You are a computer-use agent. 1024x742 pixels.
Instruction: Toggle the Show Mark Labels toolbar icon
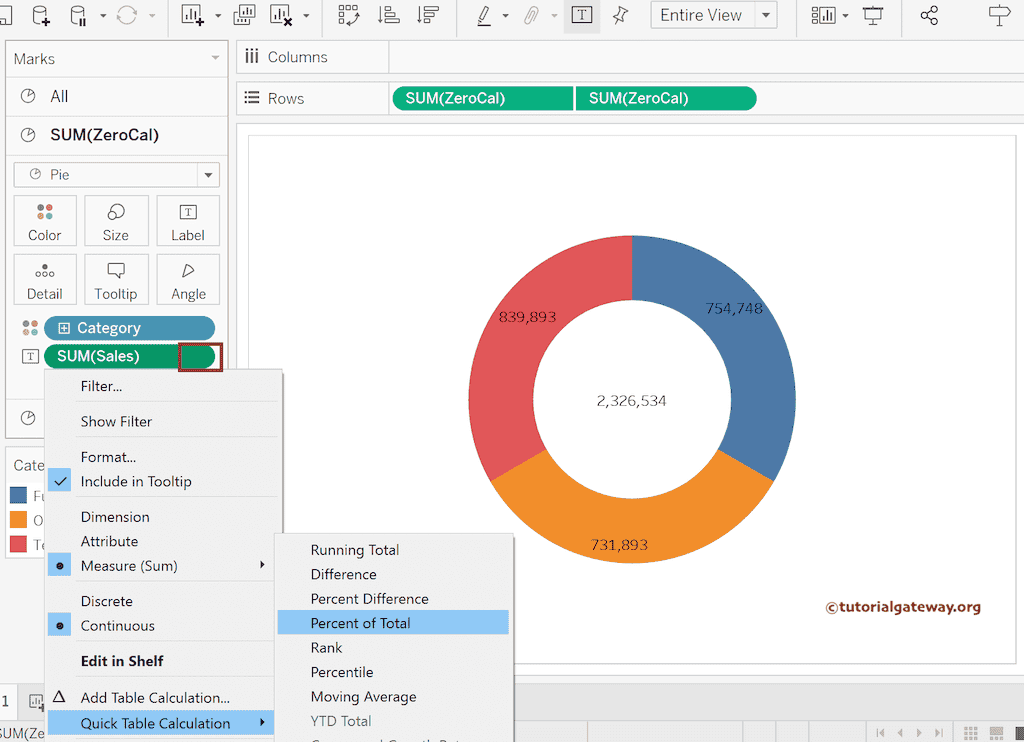coord(581,15)
